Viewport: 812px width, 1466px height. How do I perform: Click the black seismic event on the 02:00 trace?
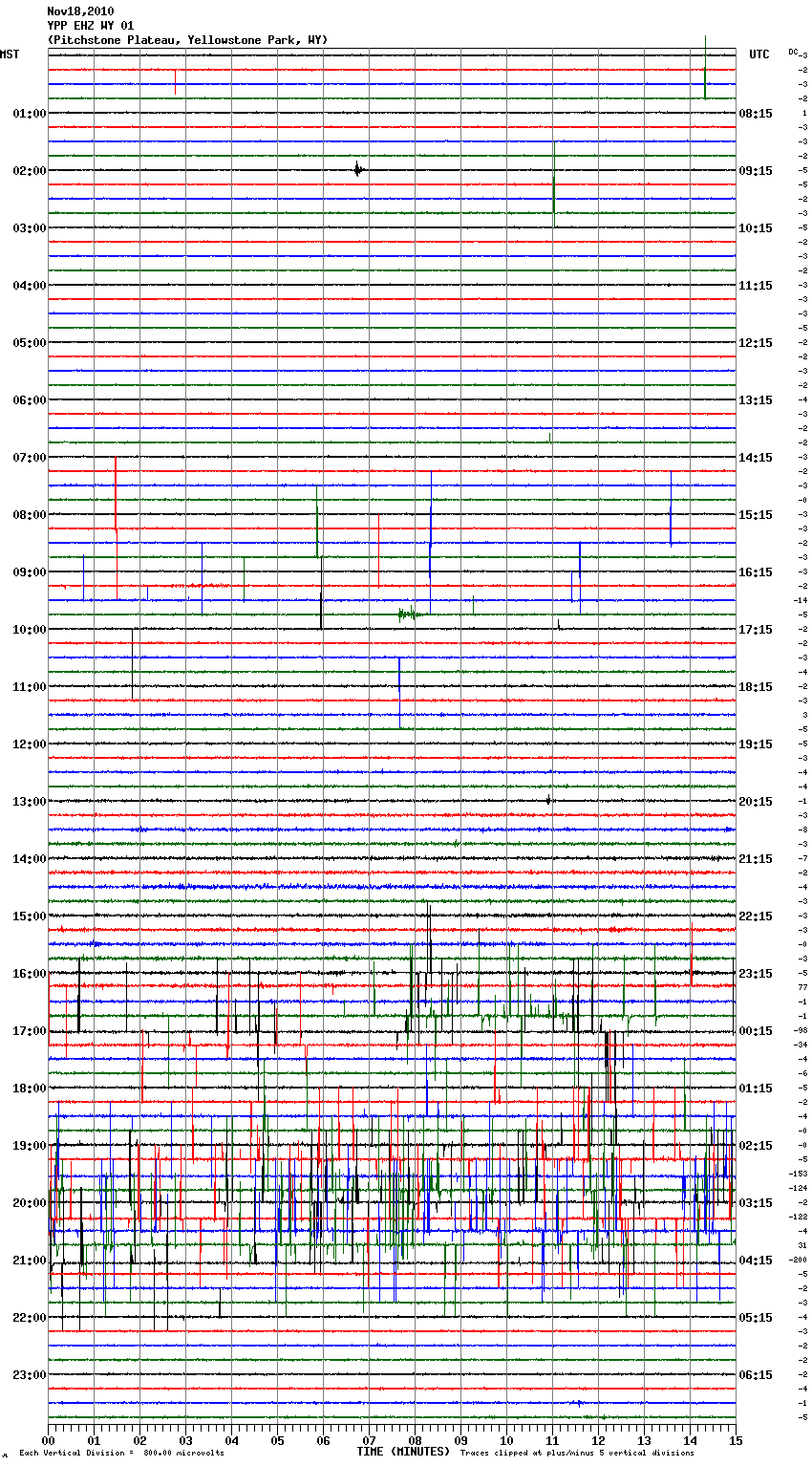pos(358,170)
